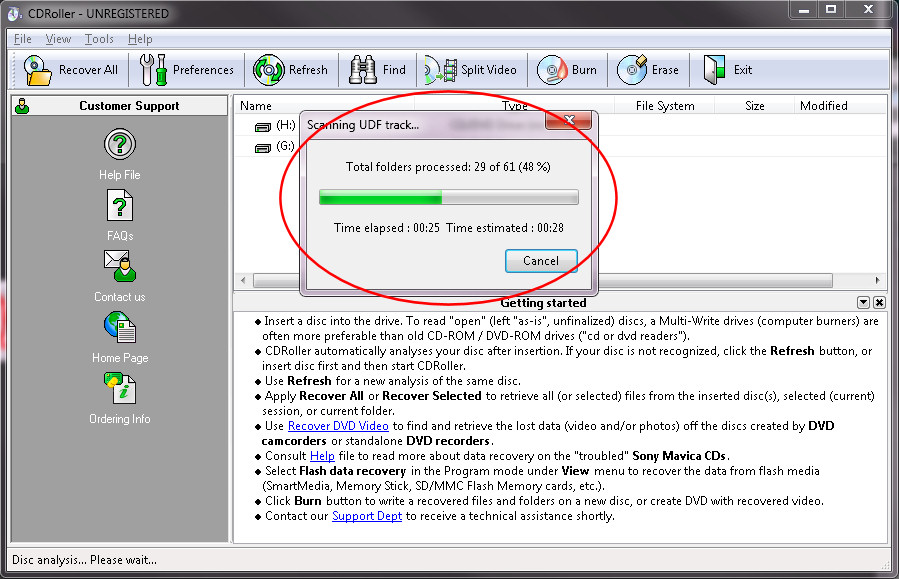Click the Burn disc icon

click(552, 70)
